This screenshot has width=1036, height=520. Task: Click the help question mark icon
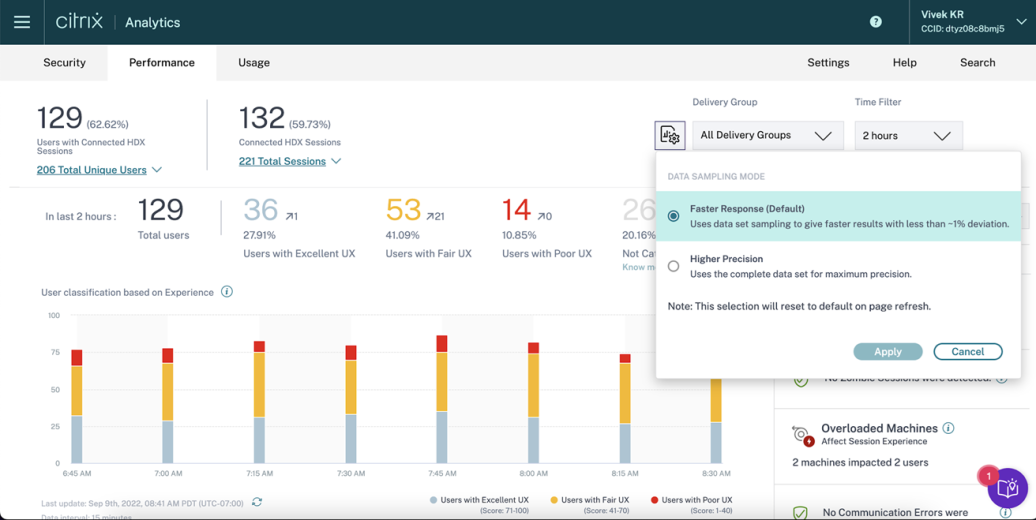click(876, 22)
